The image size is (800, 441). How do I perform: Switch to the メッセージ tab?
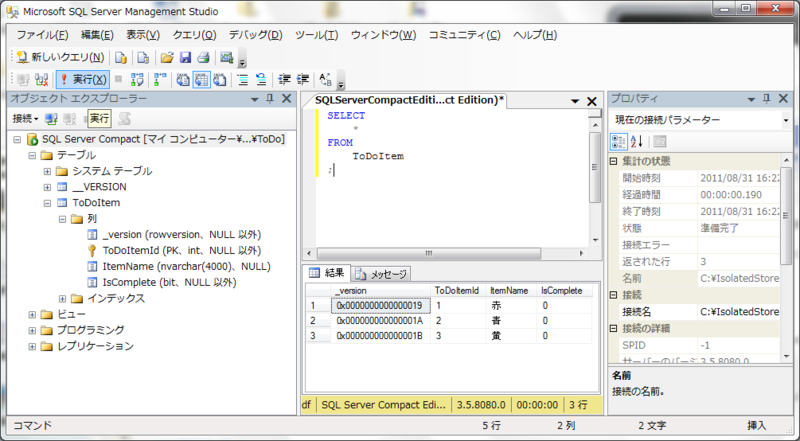[x=382, y=274]
